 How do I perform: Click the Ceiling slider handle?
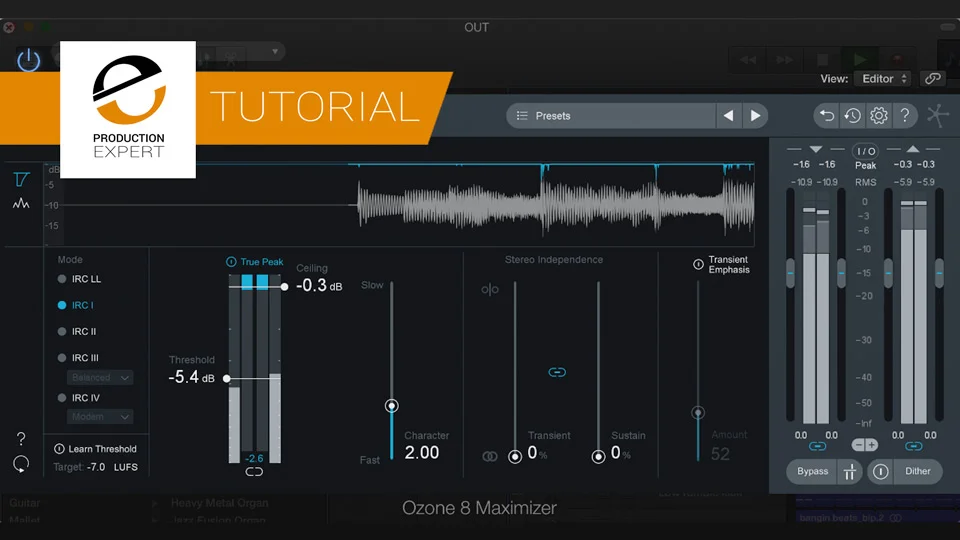pyautogui.click(x=284, y=287)
